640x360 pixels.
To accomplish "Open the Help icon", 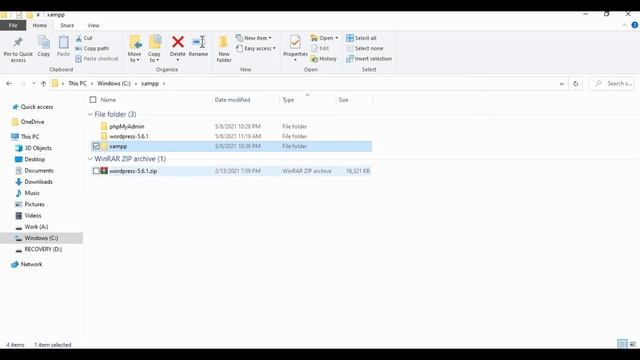I will click(x=635, y=25).
